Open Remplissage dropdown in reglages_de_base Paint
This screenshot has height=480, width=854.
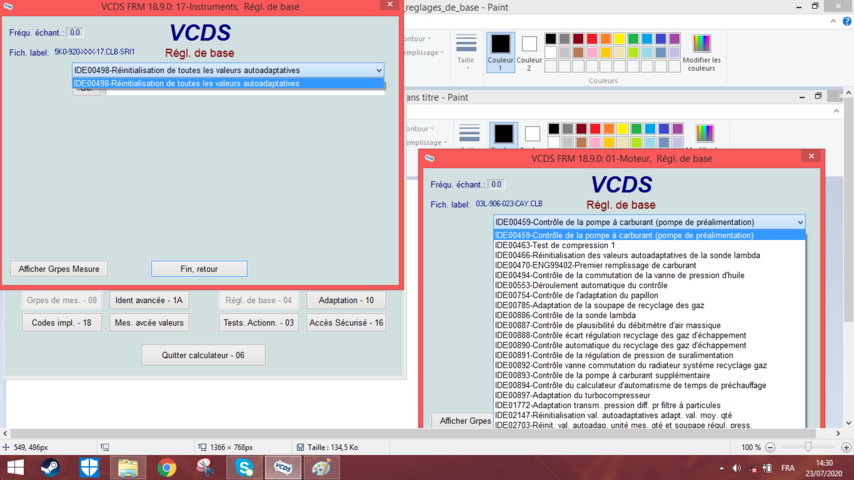click(422, 53)
